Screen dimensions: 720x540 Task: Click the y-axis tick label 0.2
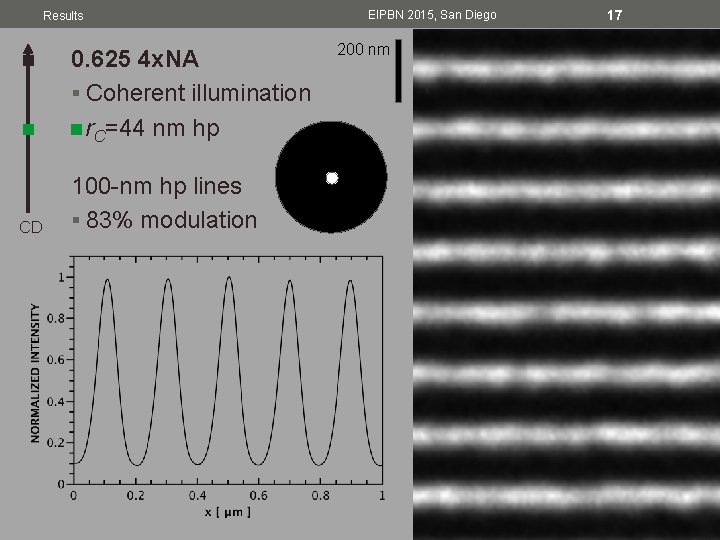56,443
